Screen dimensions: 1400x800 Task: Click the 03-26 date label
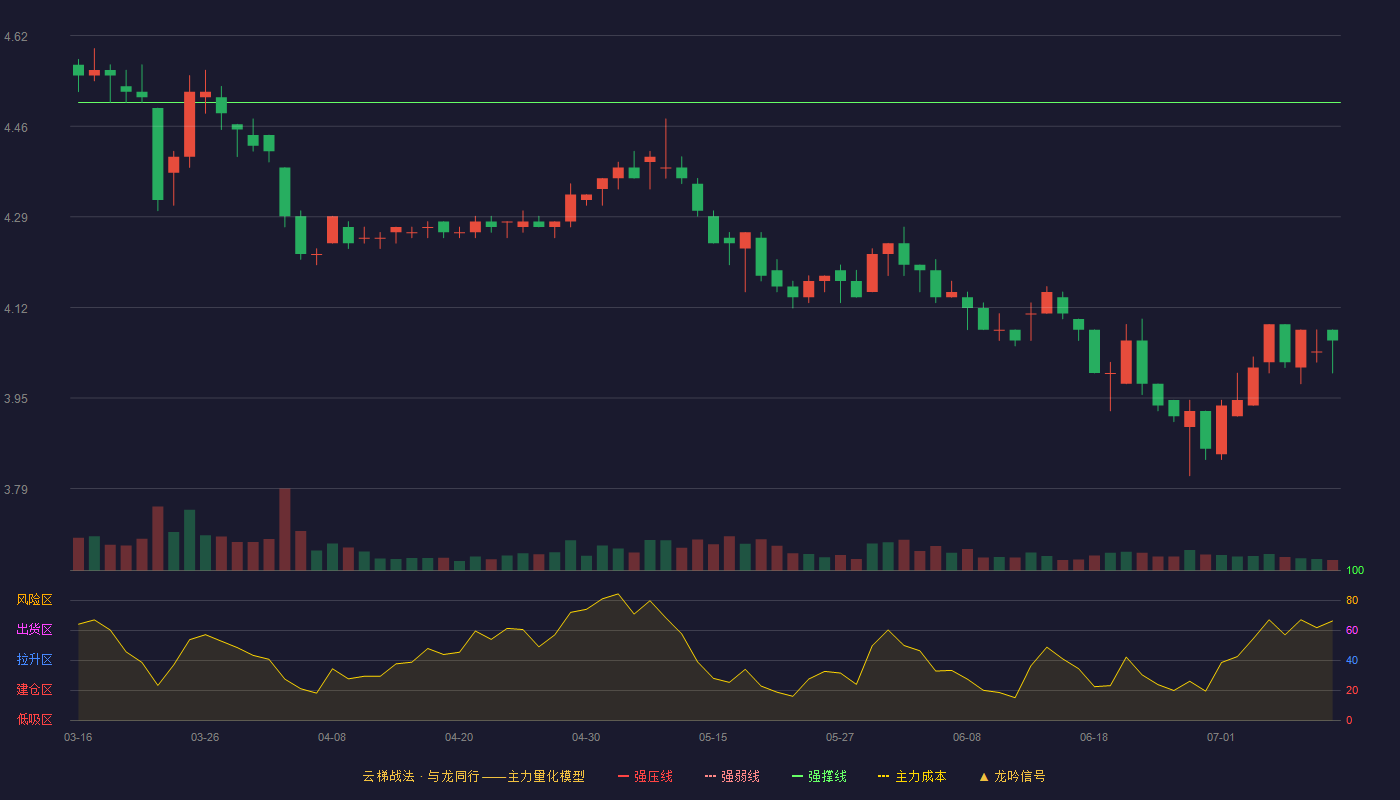[205, 737]
